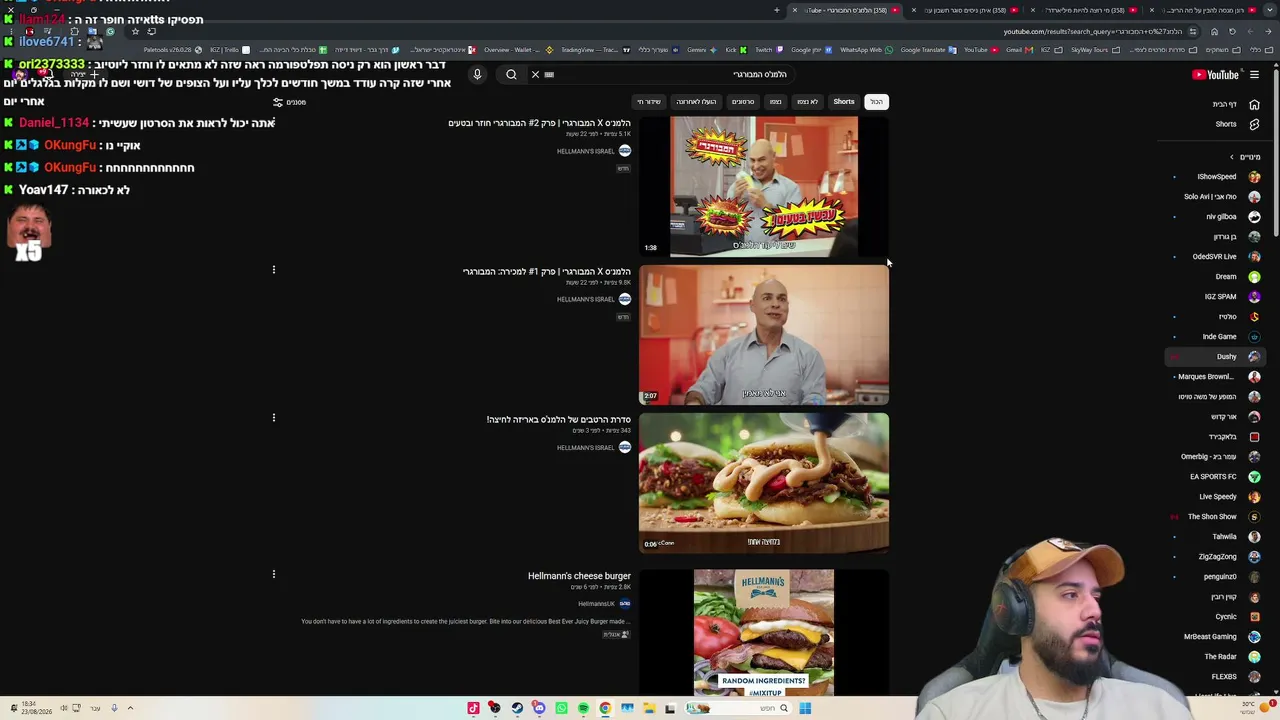Open the EA SPORTS FC subscription
Viewport: 1280px width, 720px height.
[x=1217, y=477]
